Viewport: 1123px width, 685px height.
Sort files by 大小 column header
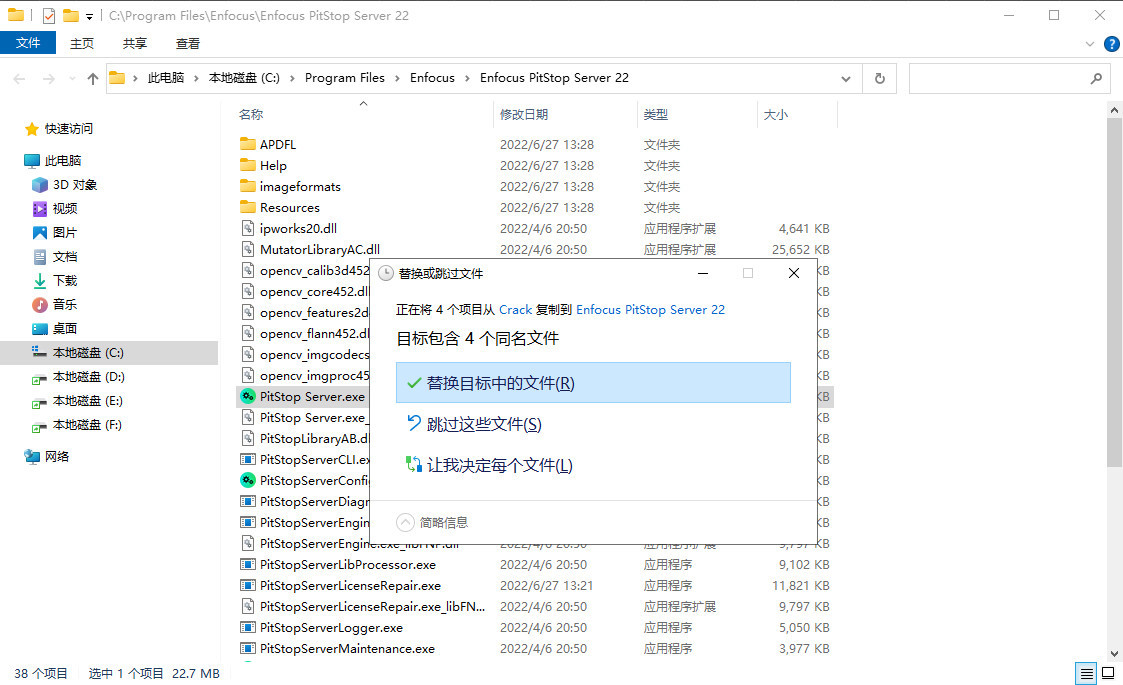point(776,115)
